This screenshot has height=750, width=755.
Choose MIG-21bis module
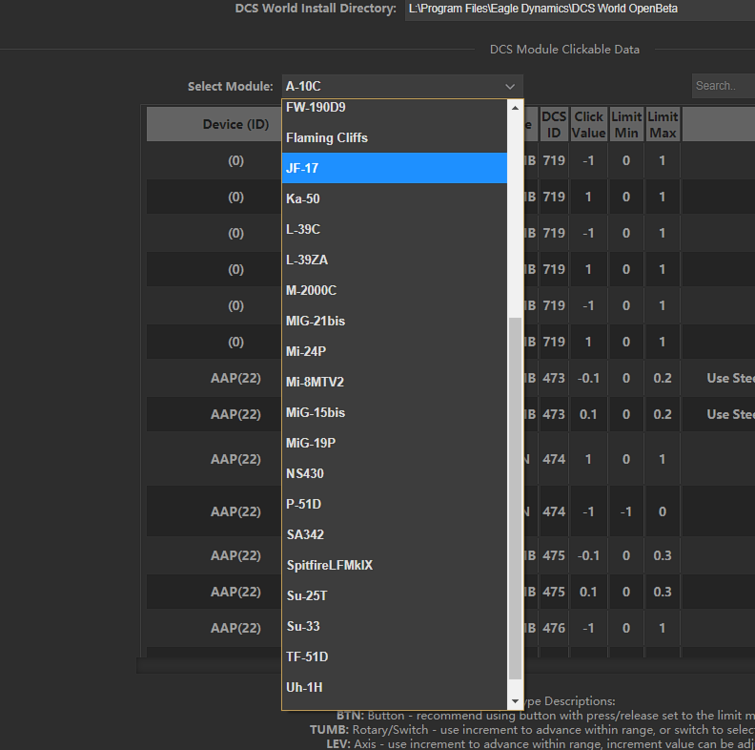(394, 321)
